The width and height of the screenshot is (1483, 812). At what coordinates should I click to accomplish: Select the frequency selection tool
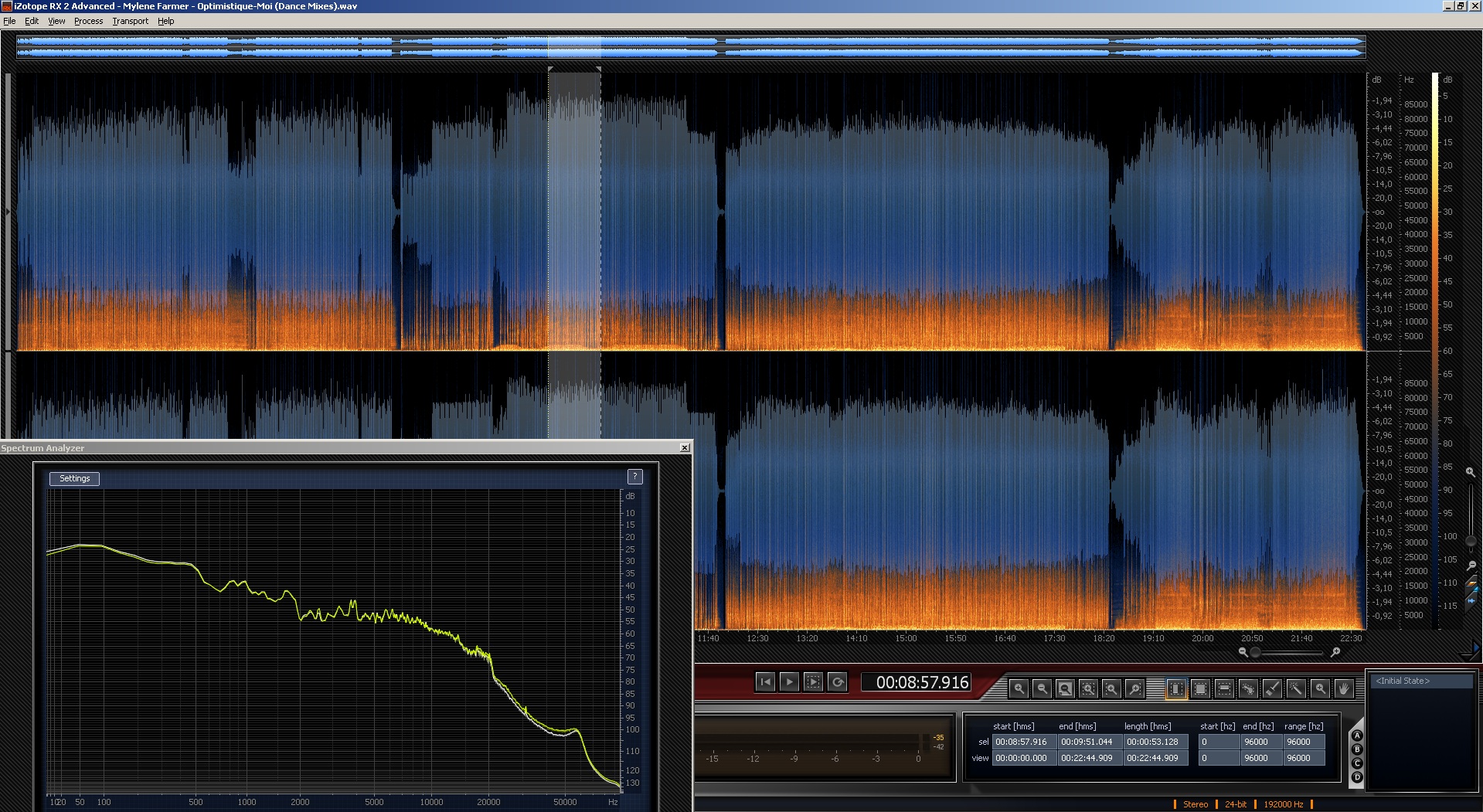pos(1224,688)
